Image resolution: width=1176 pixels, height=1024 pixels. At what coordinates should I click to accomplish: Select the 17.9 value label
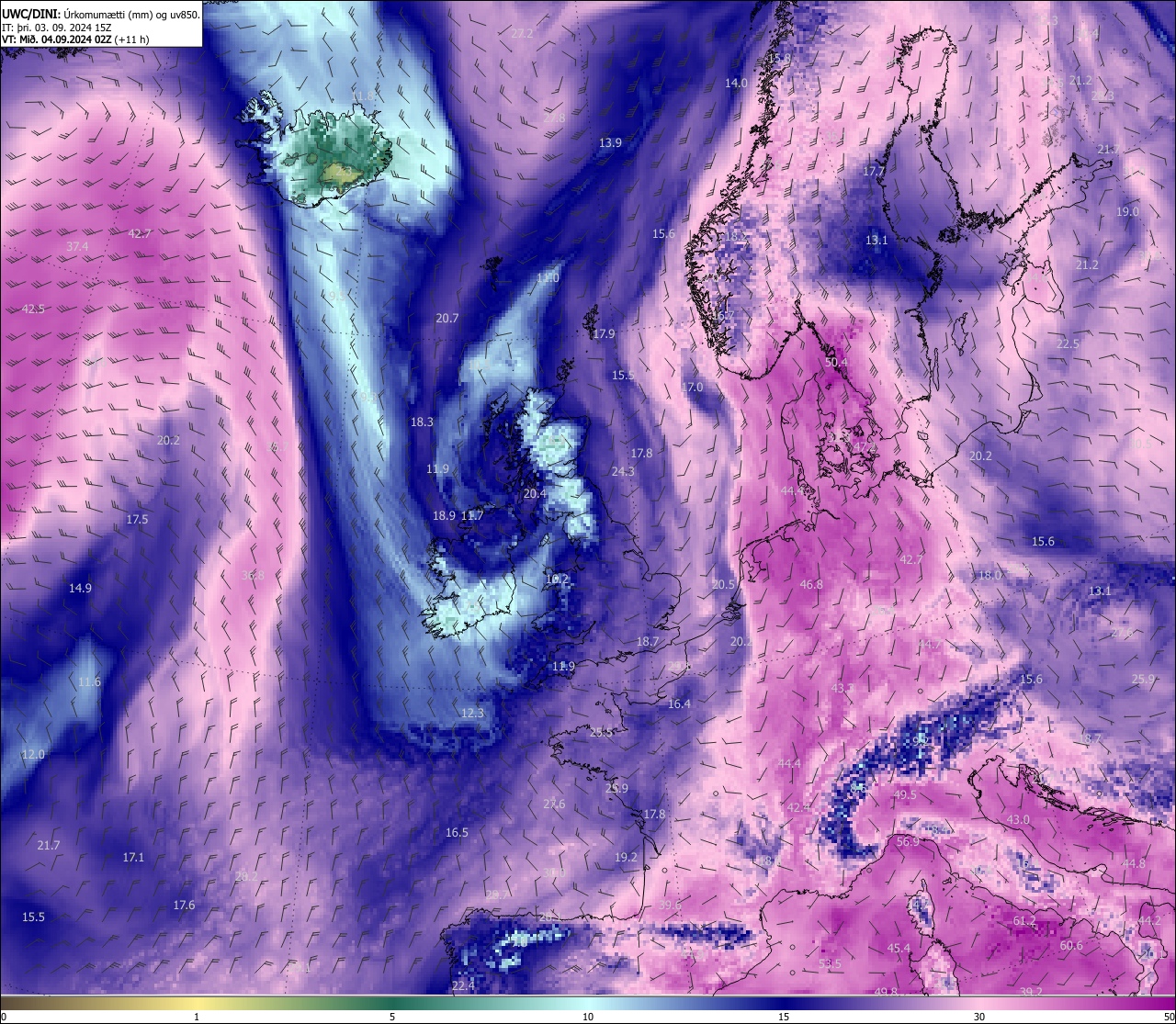pos(604,333)
